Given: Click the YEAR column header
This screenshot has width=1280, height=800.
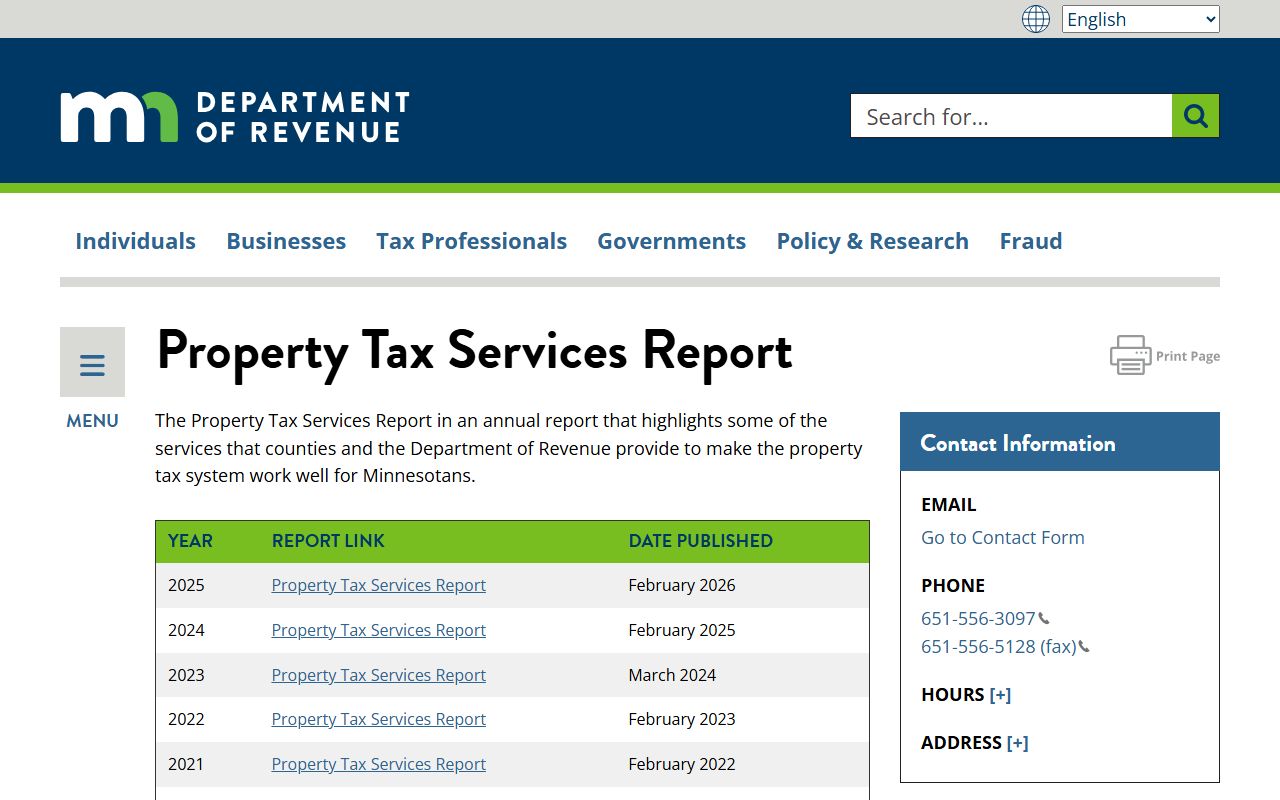Looking at the screenshot, I should point(190,541).
